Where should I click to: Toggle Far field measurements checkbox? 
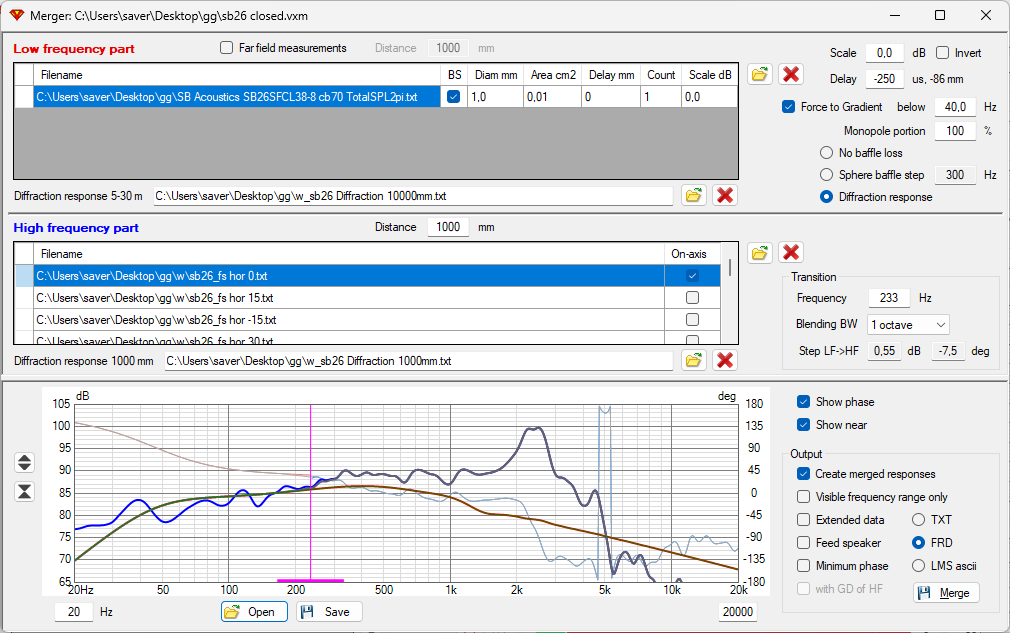tap(226, 48)
